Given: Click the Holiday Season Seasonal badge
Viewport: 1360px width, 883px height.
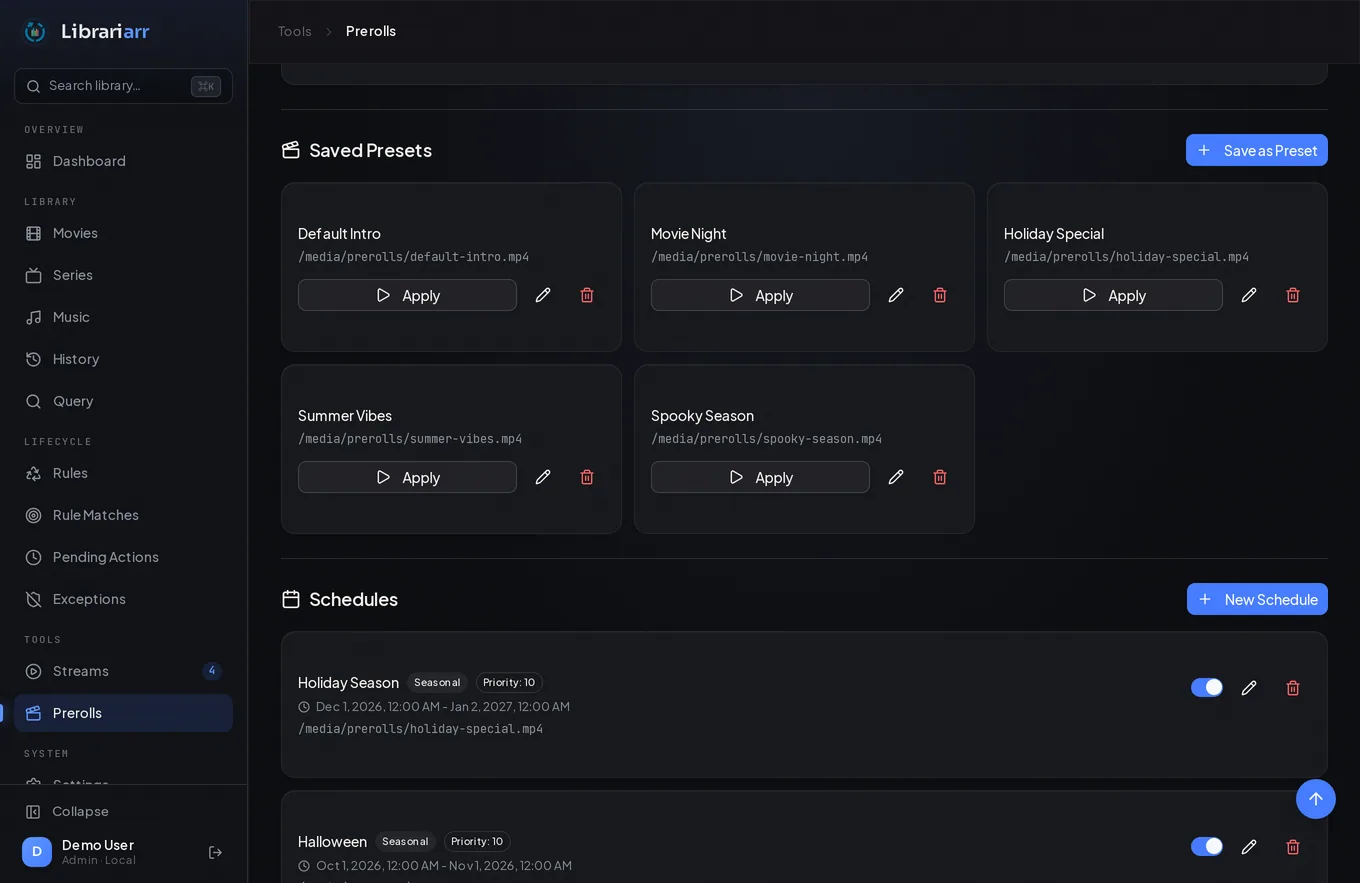Looking at the screenshot, I should point(437,683).
